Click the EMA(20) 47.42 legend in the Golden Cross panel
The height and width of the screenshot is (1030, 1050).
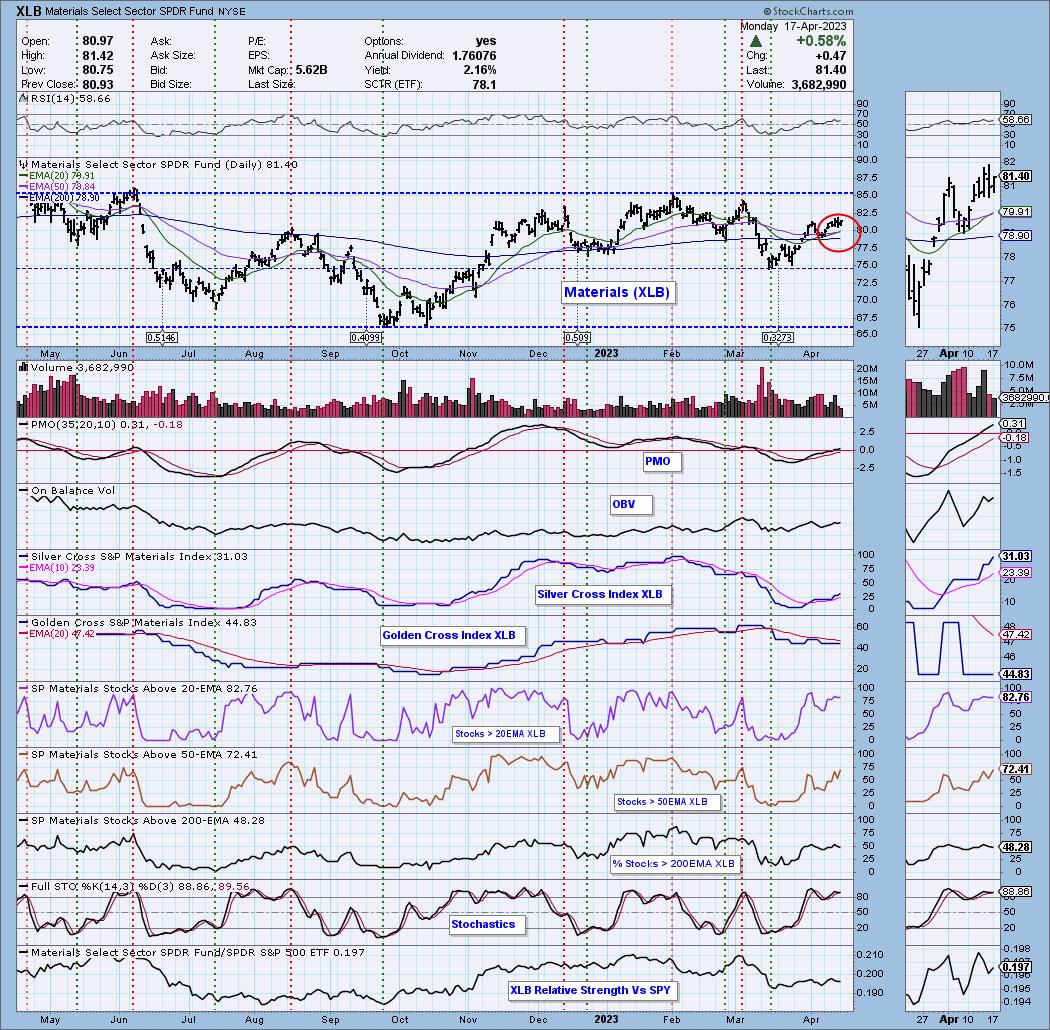pos(62,634)
